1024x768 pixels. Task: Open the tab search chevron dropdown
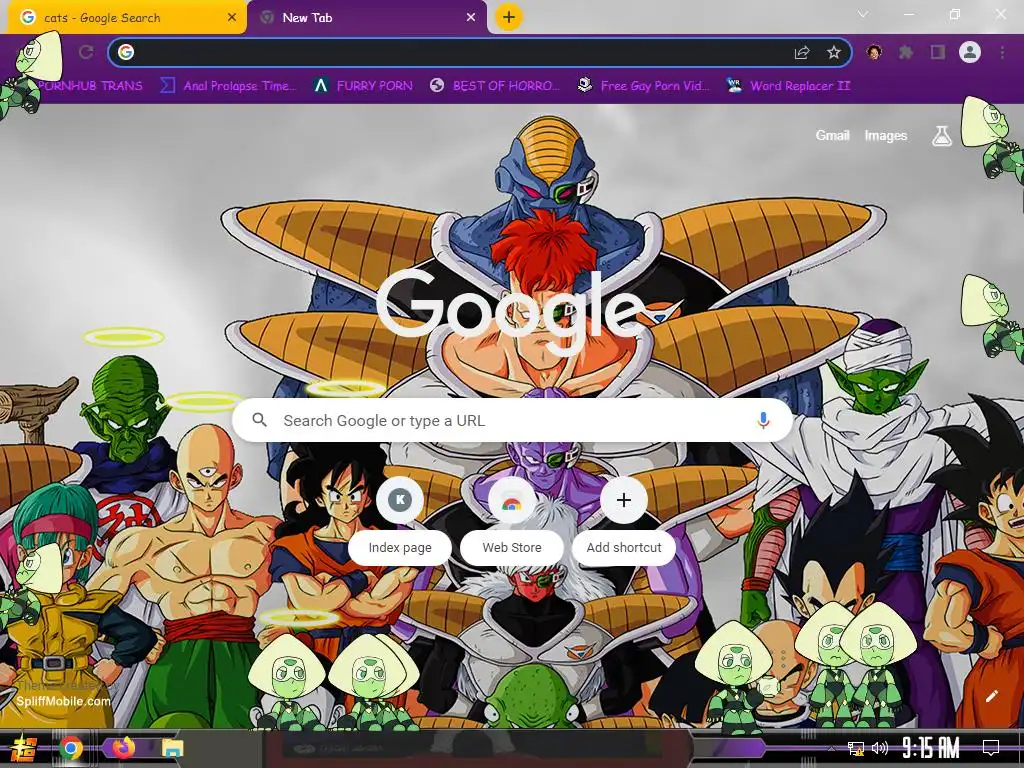863,14
